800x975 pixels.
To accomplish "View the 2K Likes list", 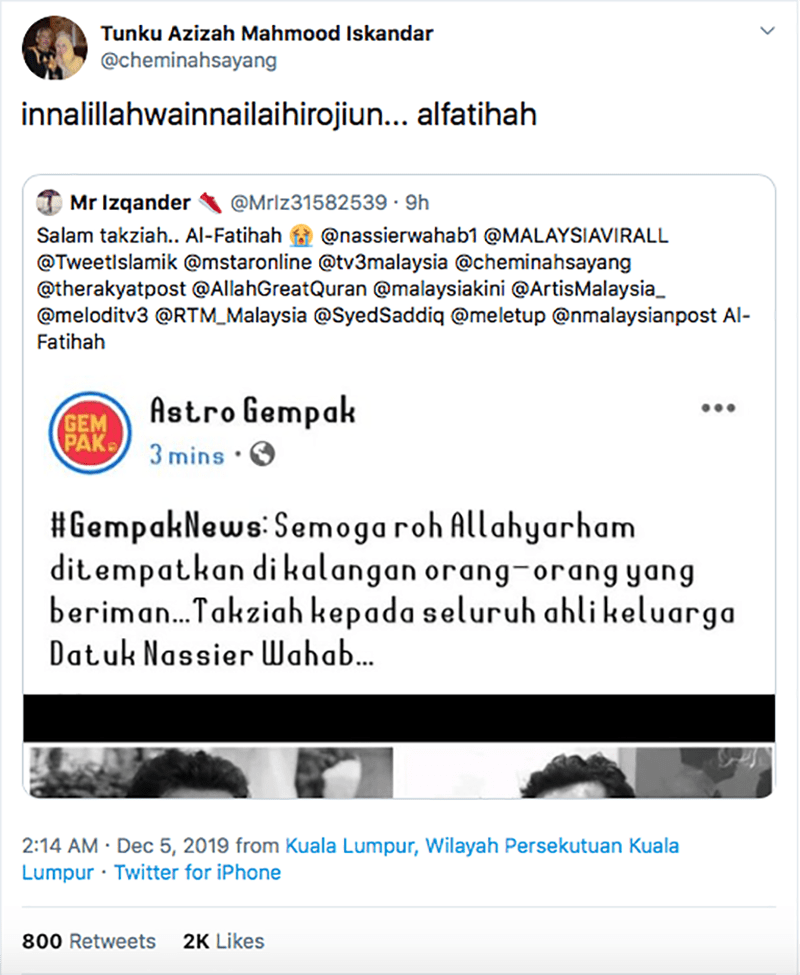I will [224, 941].
